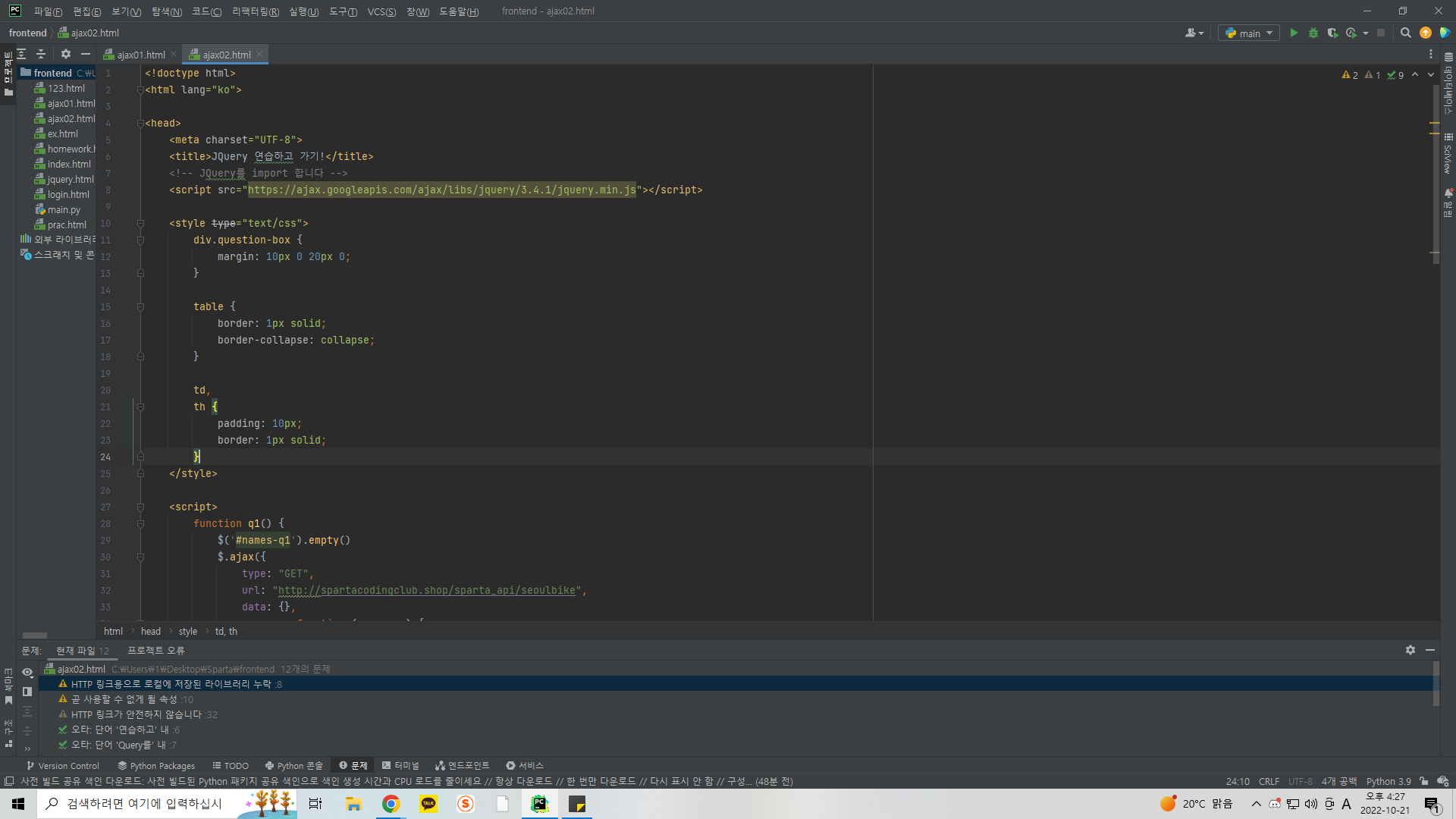Toggle the Structure tool window on left sidebar
This screenshot has width=1456, height=819.
click(8, 733)
